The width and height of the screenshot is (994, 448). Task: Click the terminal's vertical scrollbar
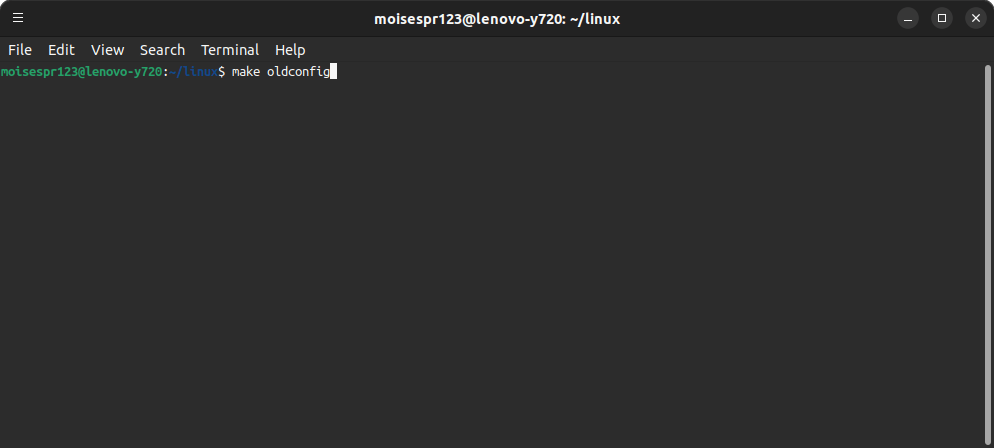tap(987, 255)
